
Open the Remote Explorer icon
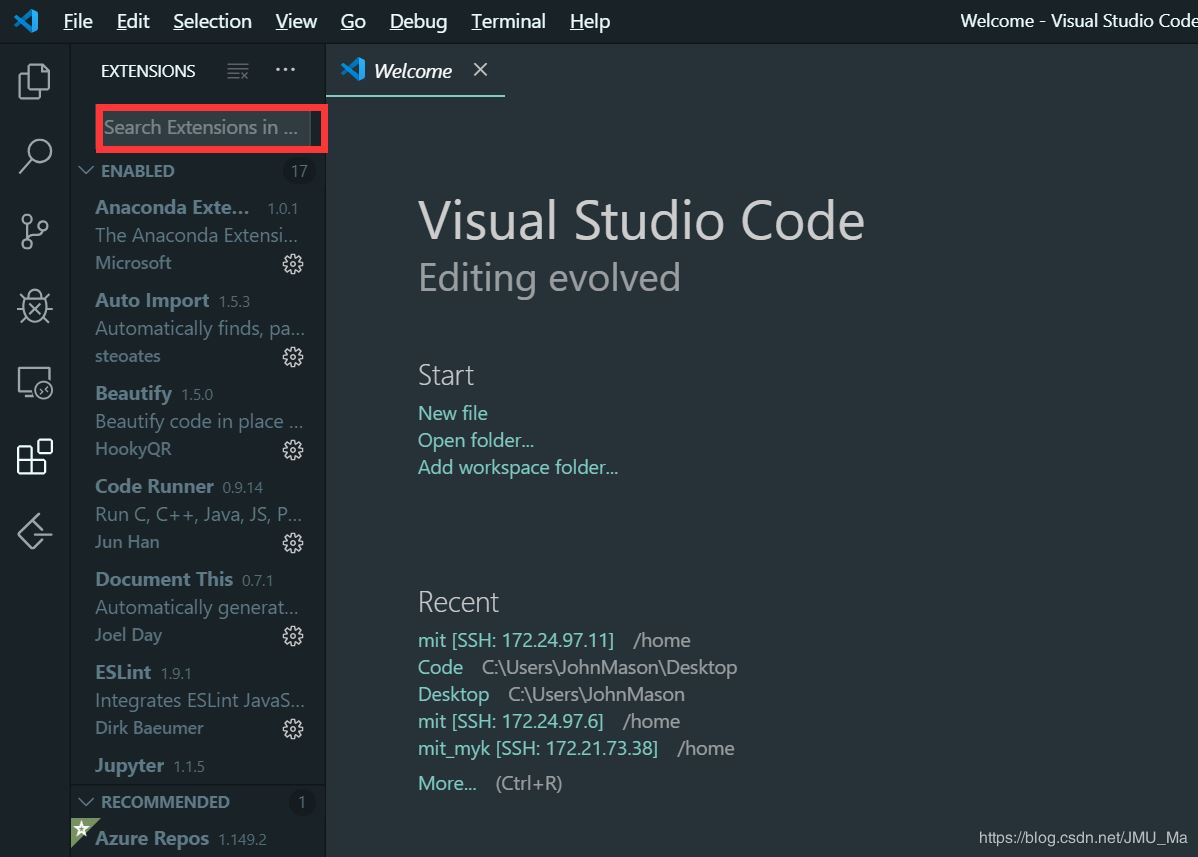pyautogui.click(x=34, y=382)
